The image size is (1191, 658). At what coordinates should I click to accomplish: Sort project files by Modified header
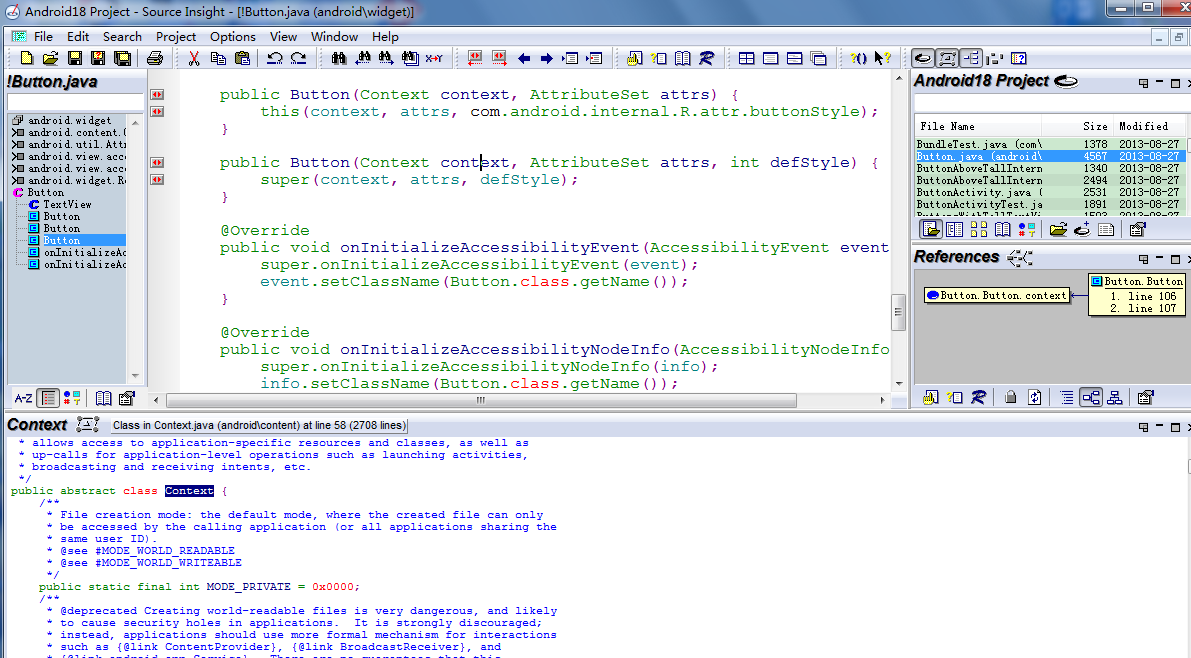tap(1148, 126)
